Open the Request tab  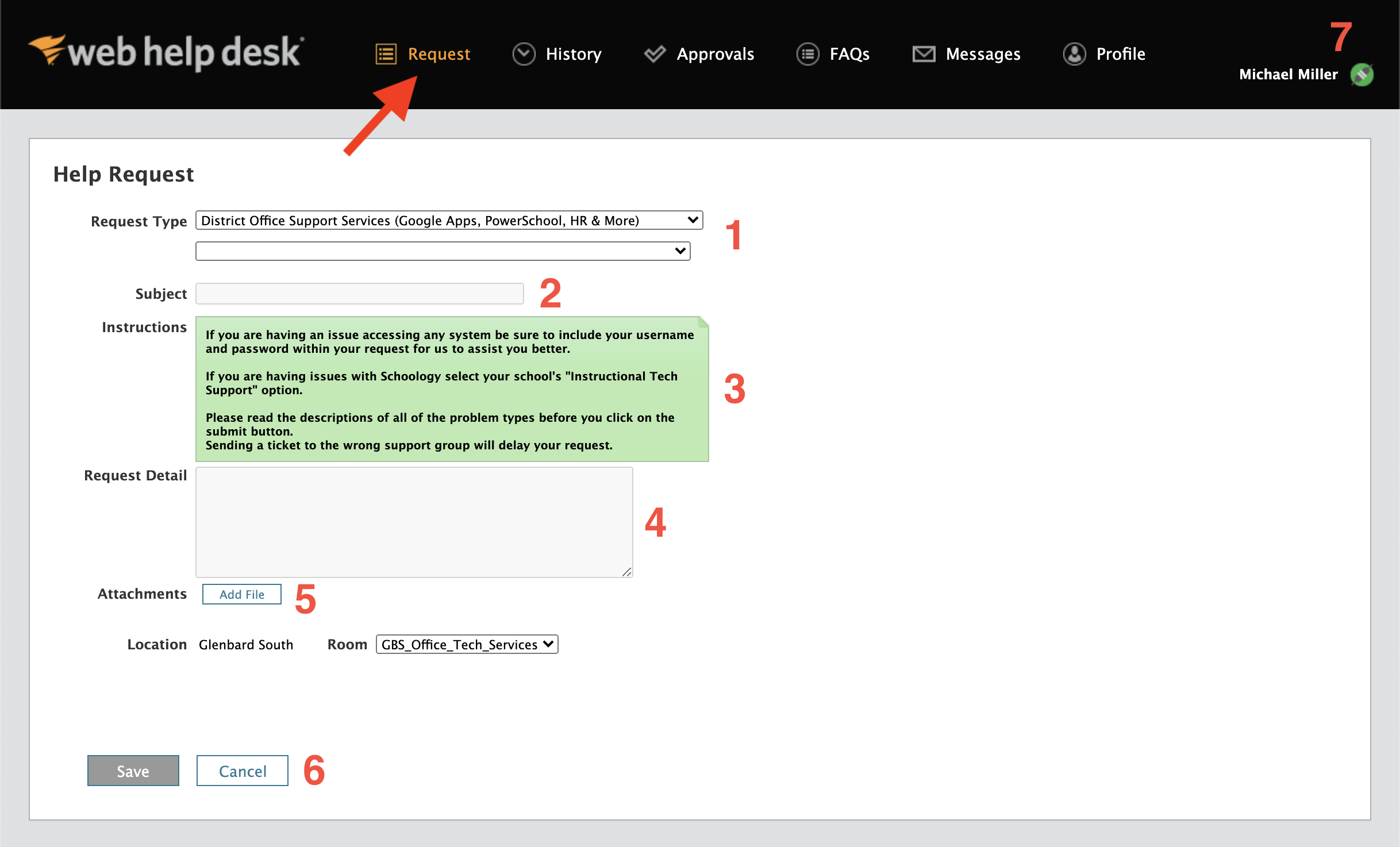tap(423, 54)
